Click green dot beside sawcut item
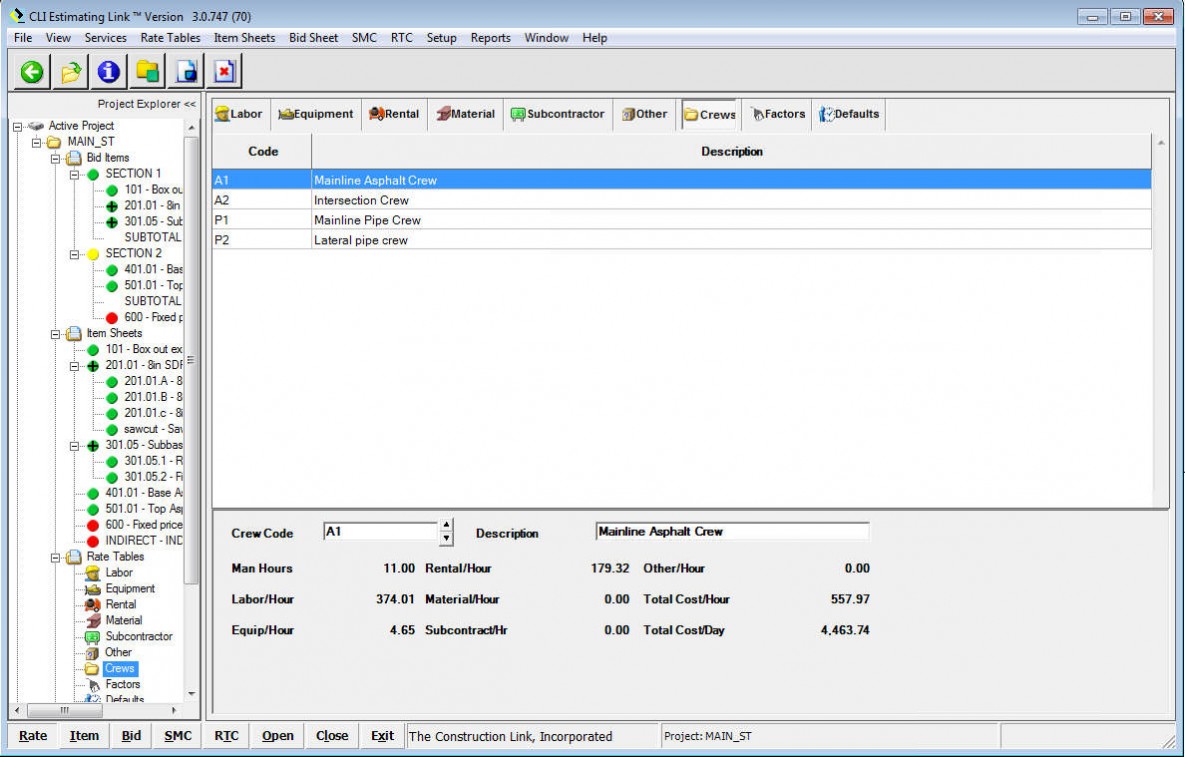1185x757 pixels. click(x=112, y=430)
